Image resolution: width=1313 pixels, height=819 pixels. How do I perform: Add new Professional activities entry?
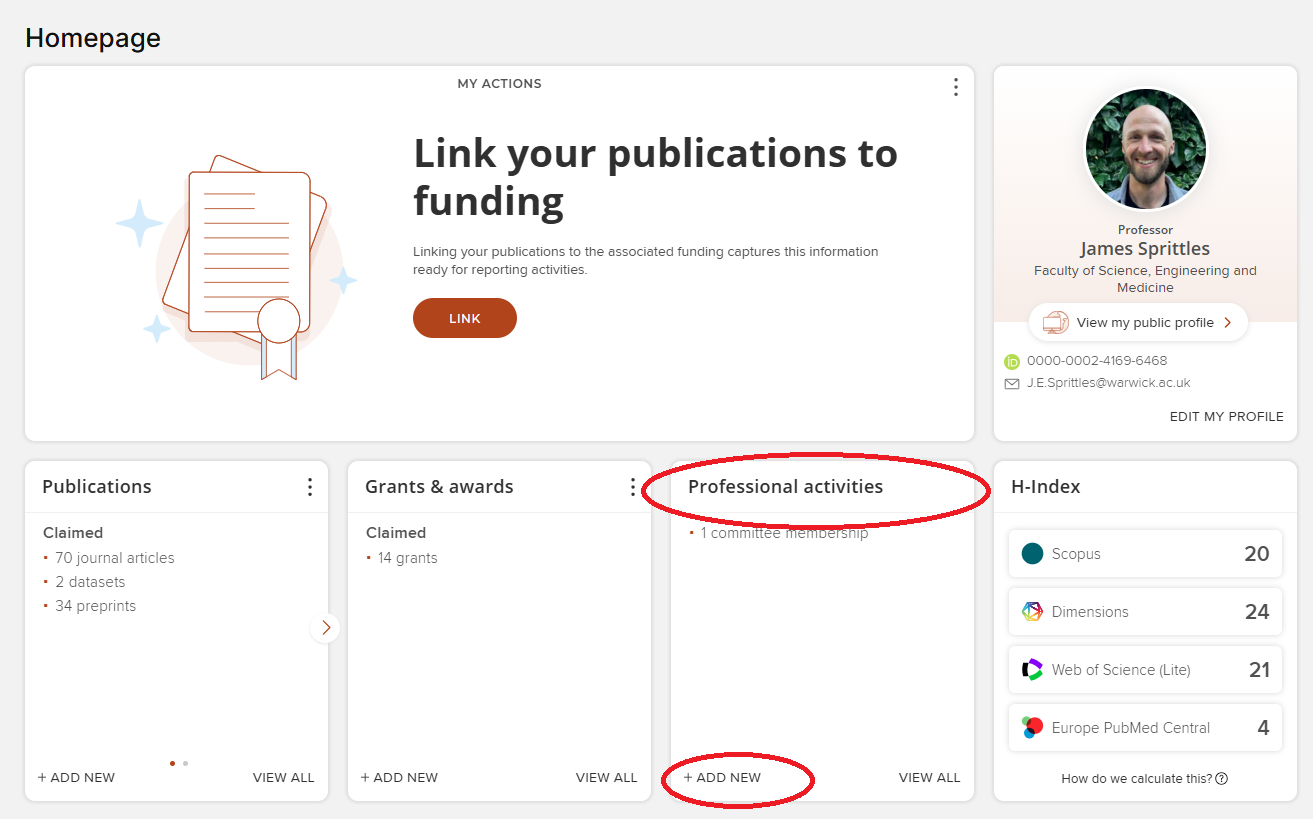tap(722, 778)
